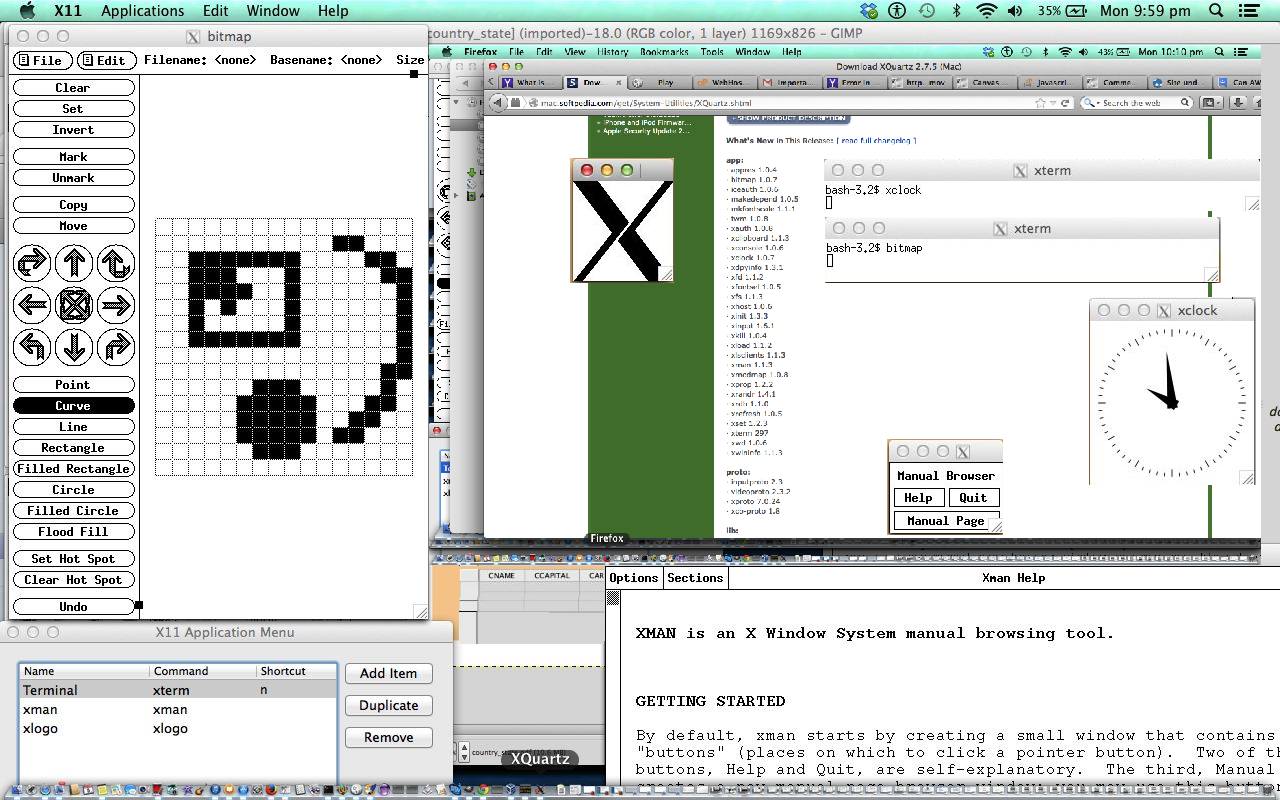The width and height of the screenshot is (1280, 800).
Task: Open the Sections menu in Xman Help
Action: click(695, 578)
